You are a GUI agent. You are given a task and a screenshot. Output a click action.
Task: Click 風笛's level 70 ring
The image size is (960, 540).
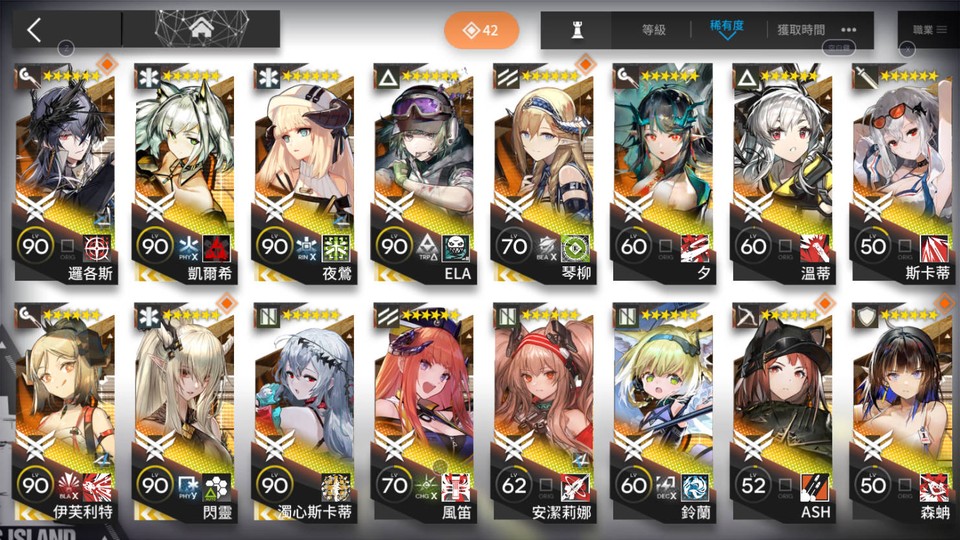(394, 486)
